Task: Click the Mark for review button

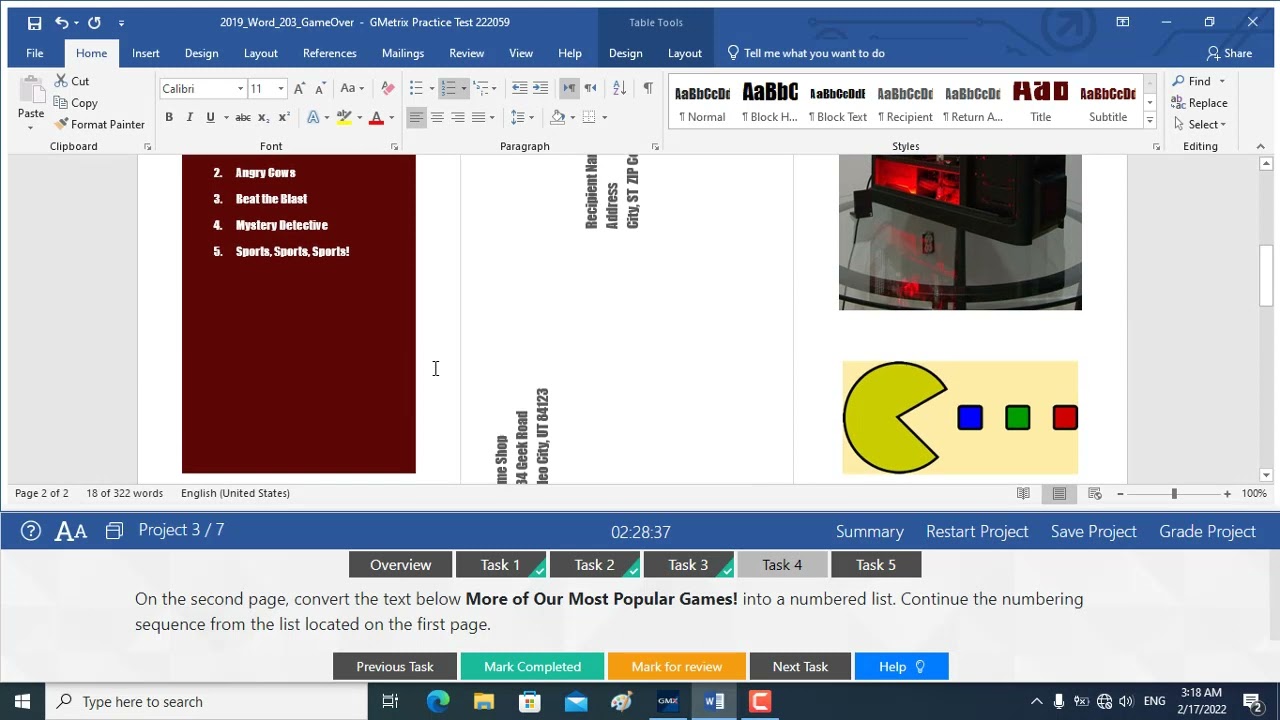Action: click(x=676, y=666)
